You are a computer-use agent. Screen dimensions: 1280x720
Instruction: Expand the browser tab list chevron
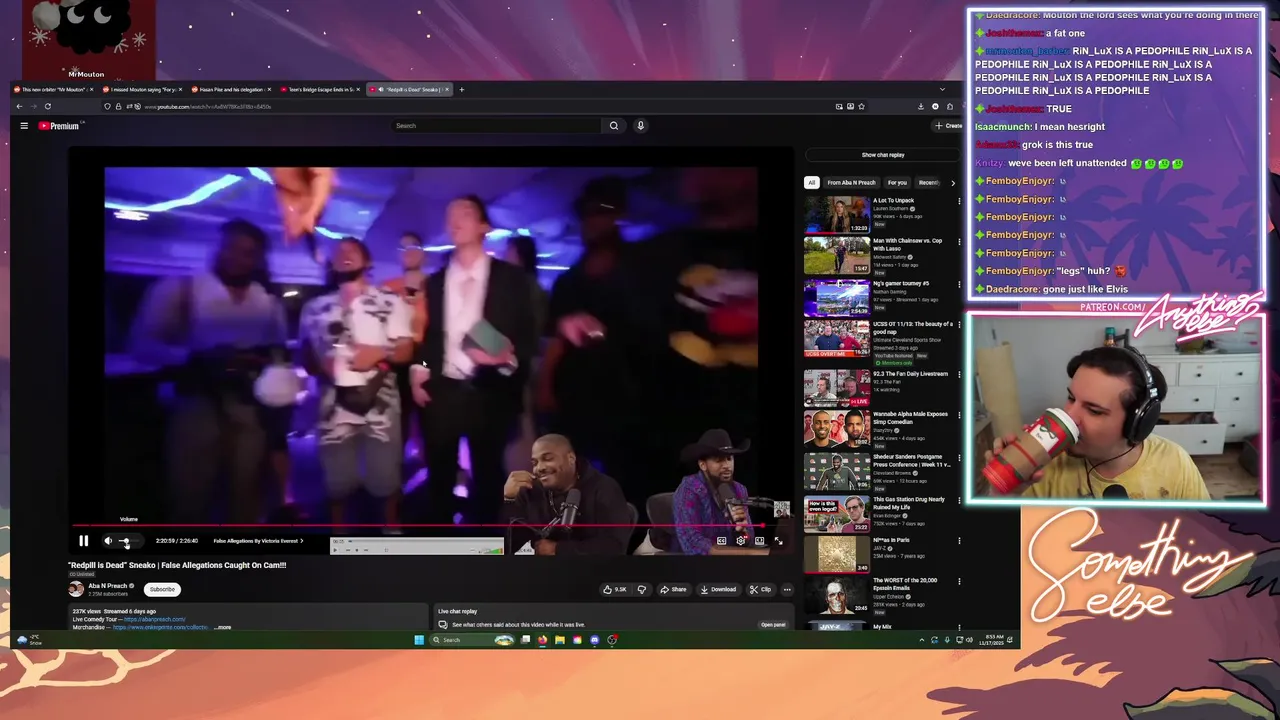(x=941, y=89)
